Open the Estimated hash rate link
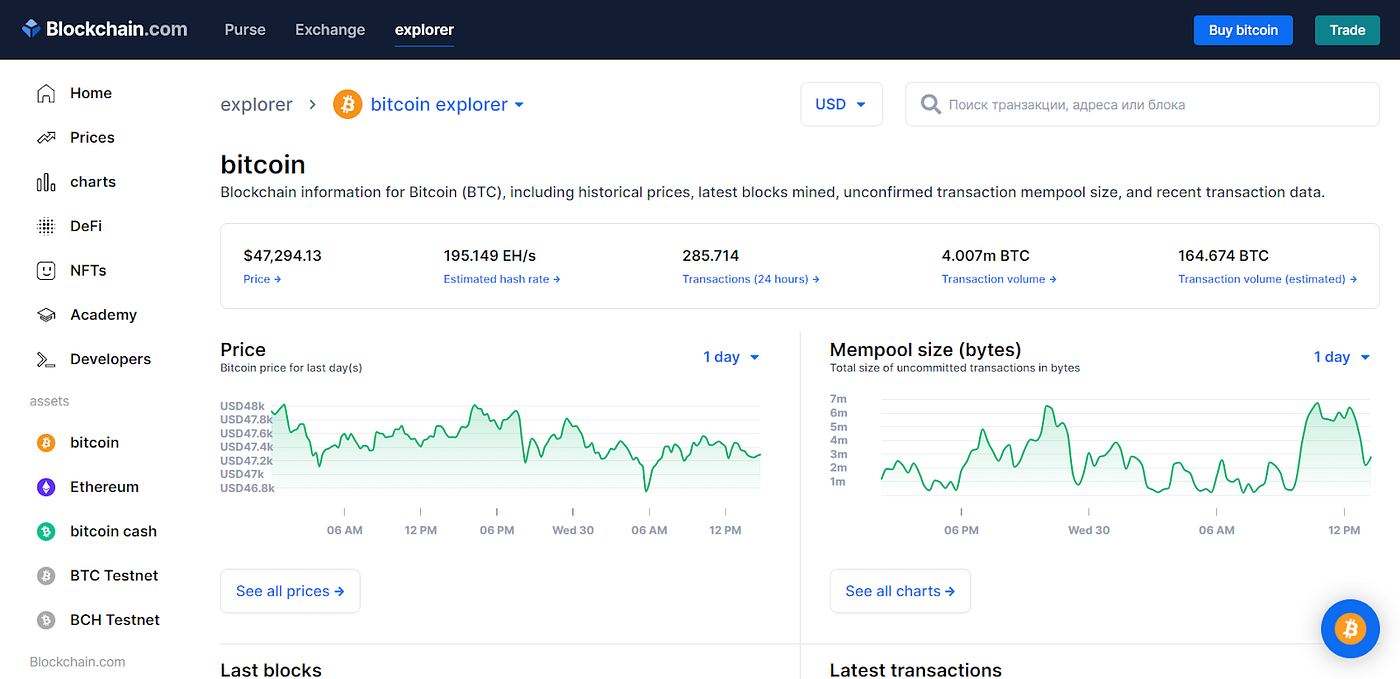Viewport: 1400px width, 679px height. coord(502,279)
